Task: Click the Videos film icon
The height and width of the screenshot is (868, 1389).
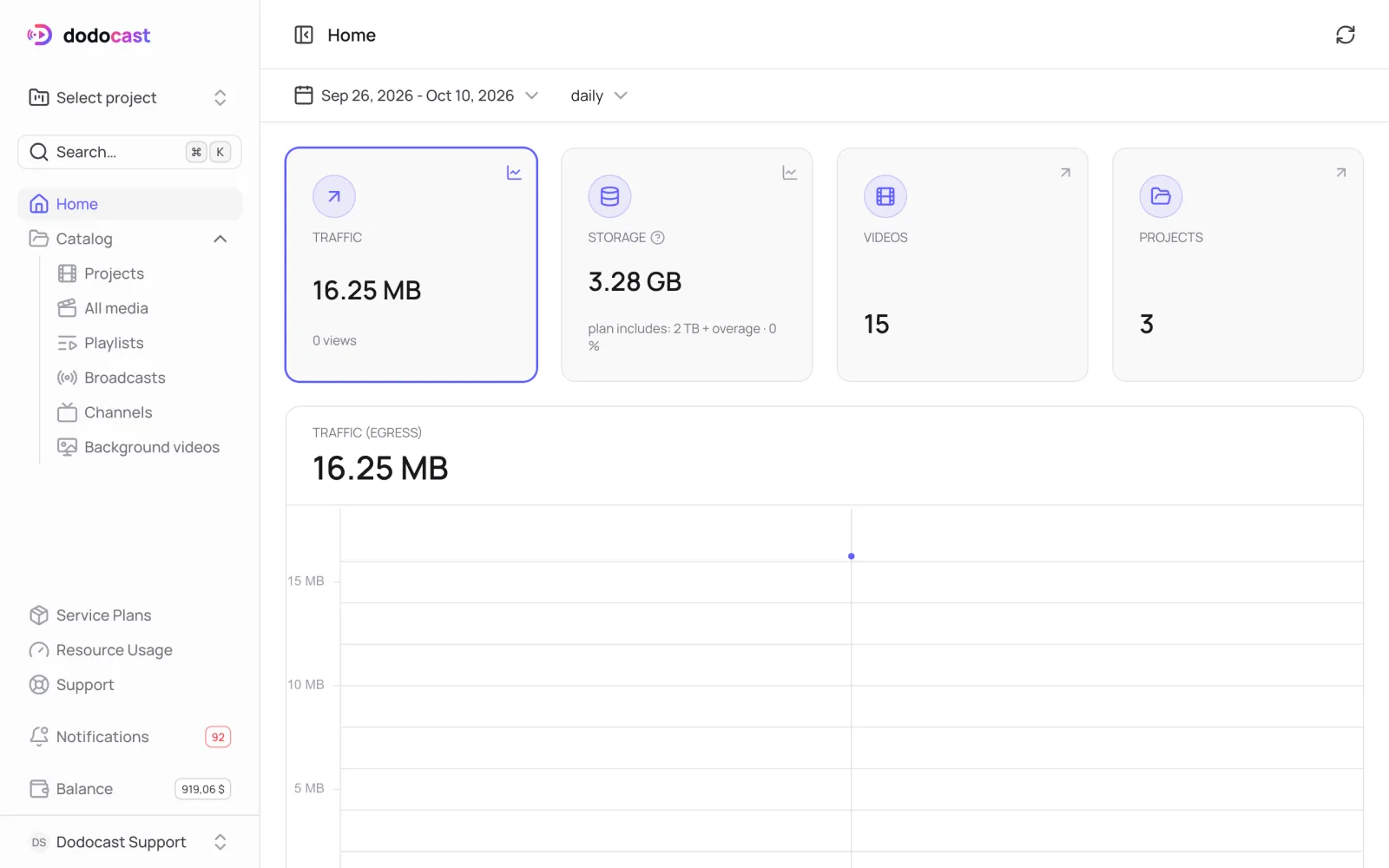Action: pyautogui.click(x=885, y=196)
